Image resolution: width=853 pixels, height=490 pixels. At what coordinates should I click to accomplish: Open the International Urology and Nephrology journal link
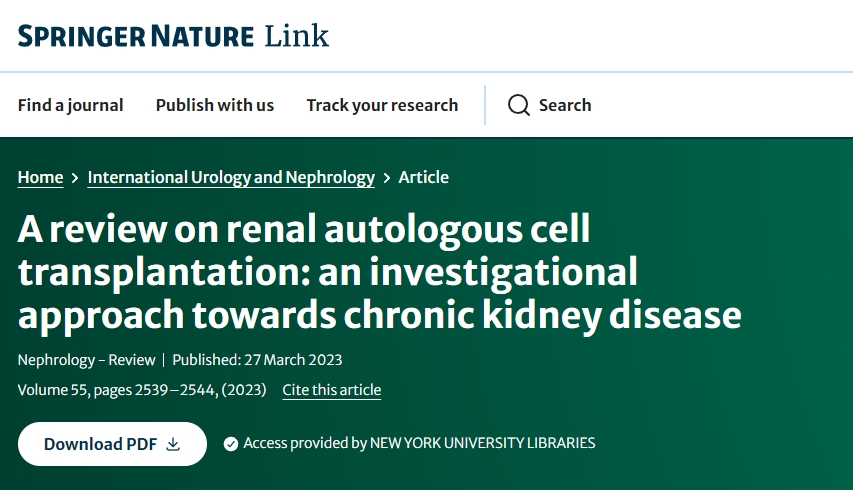click(x=231, y=177)
